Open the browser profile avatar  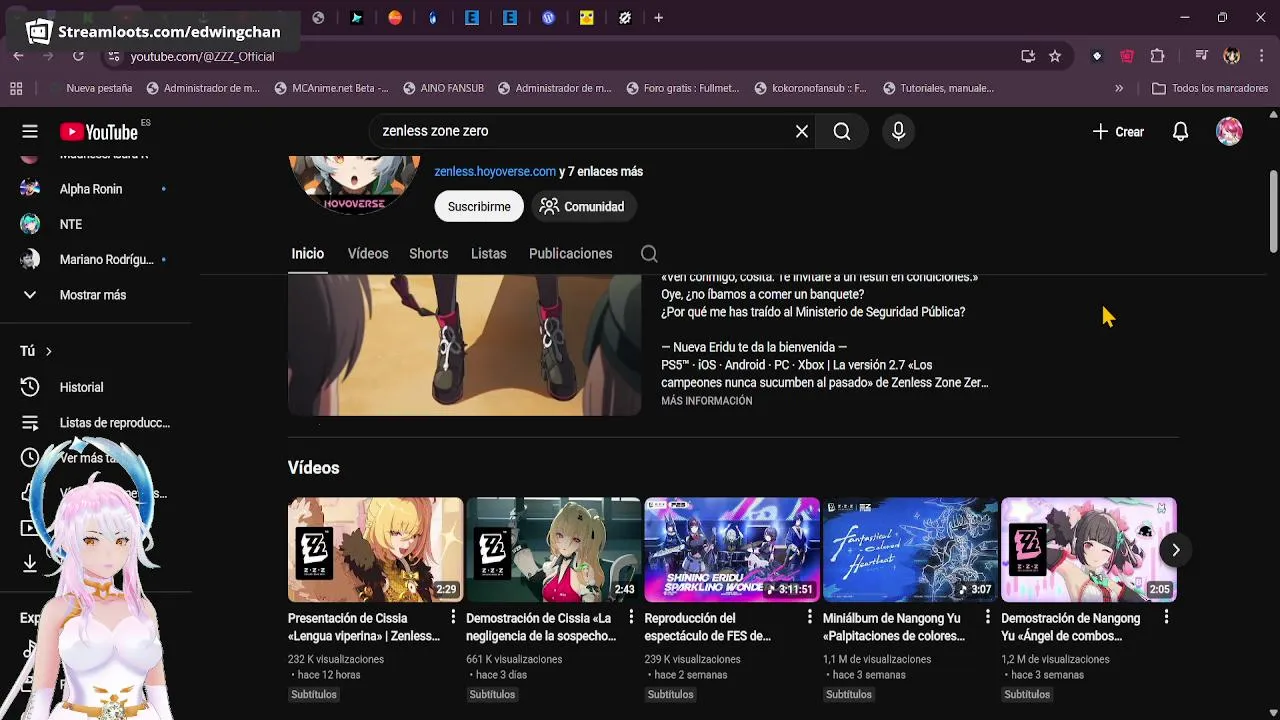(1232, 56)
